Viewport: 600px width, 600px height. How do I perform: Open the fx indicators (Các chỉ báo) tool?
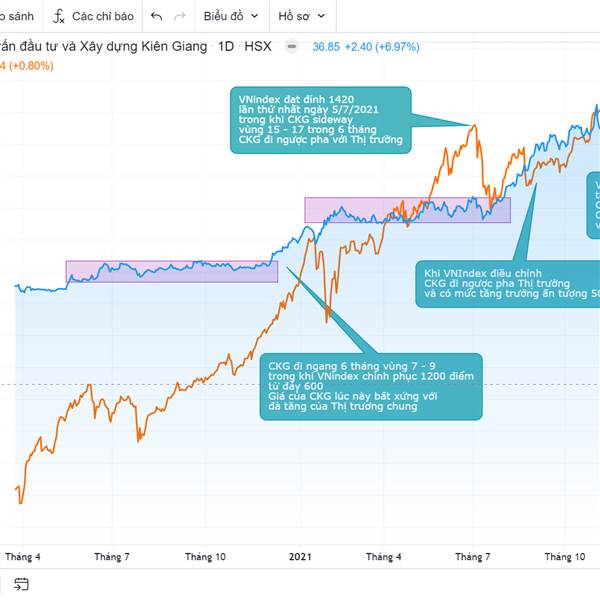[93, 17]
